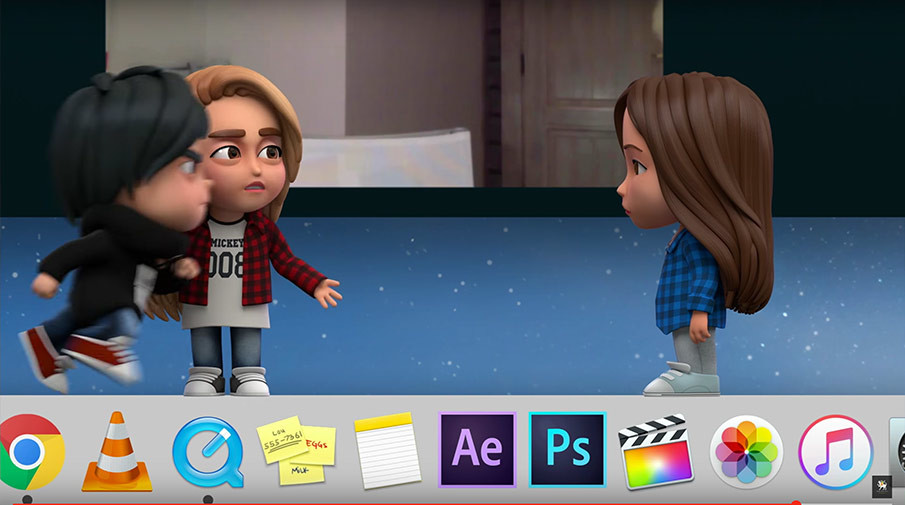Click the partially visible dock icon at right edge
This screenshot has width=905, height=505.
[896, 451]
